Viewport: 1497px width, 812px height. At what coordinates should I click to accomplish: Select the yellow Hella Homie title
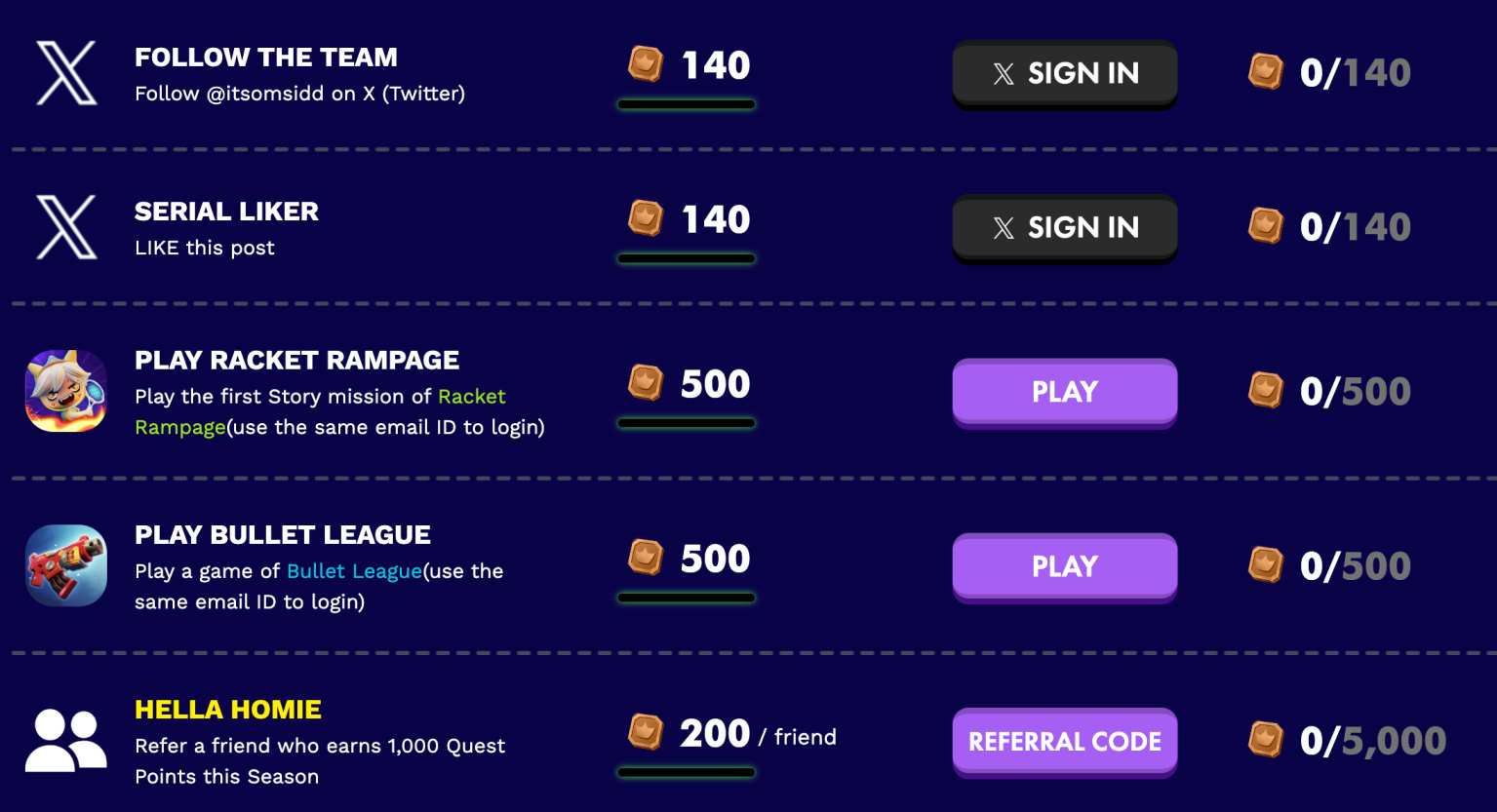click(228, 710)
